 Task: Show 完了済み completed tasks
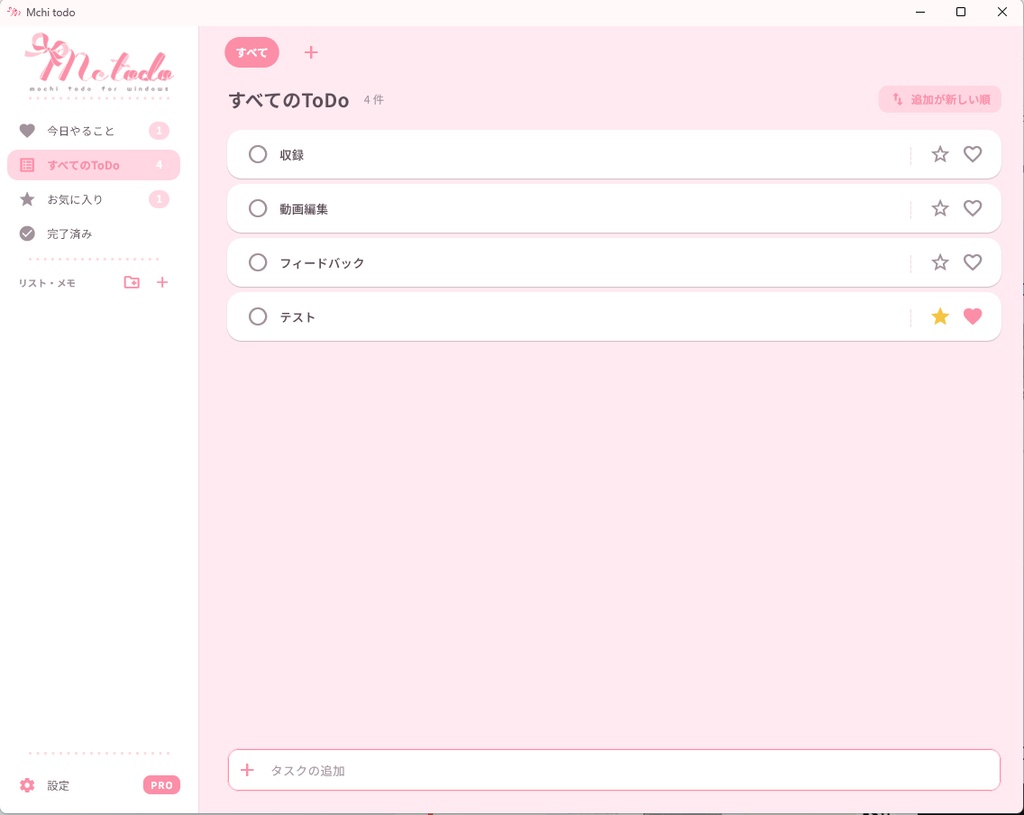click(x=93, y=234)
